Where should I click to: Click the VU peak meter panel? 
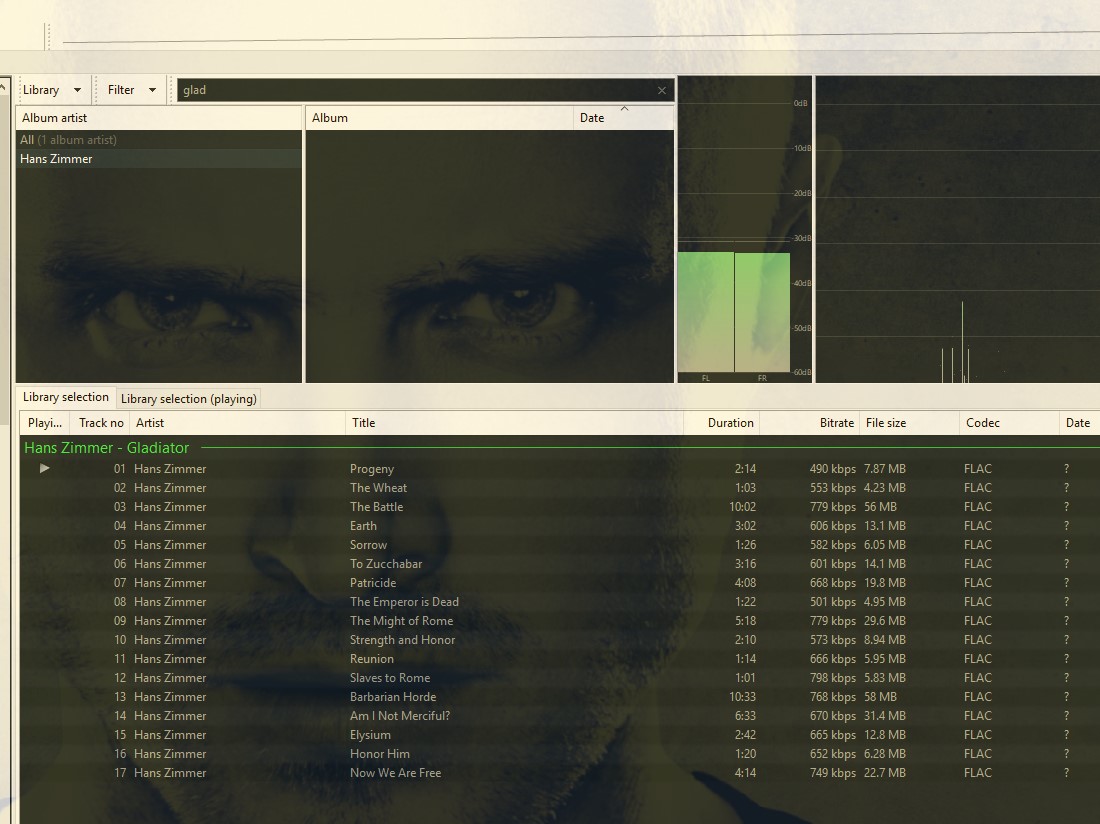click(744, 229)
